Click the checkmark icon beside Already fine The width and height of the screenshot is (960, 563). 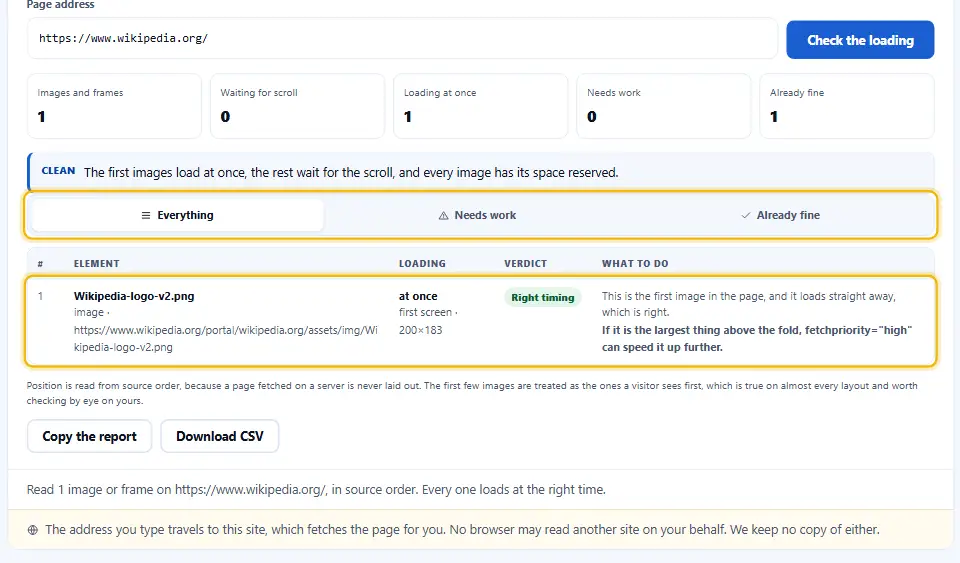coord(745,215)
